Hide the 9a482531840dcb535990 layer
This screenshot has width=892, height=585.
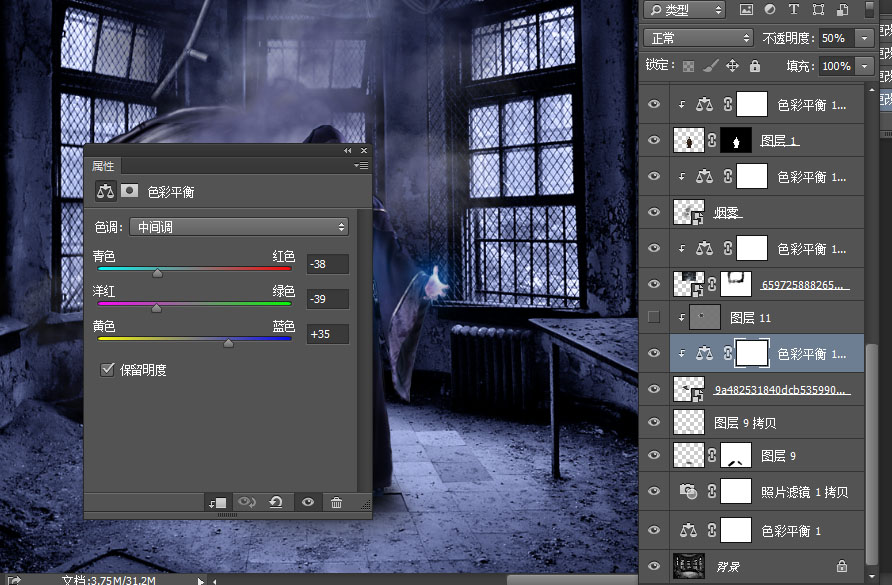[x=654, y=389]
